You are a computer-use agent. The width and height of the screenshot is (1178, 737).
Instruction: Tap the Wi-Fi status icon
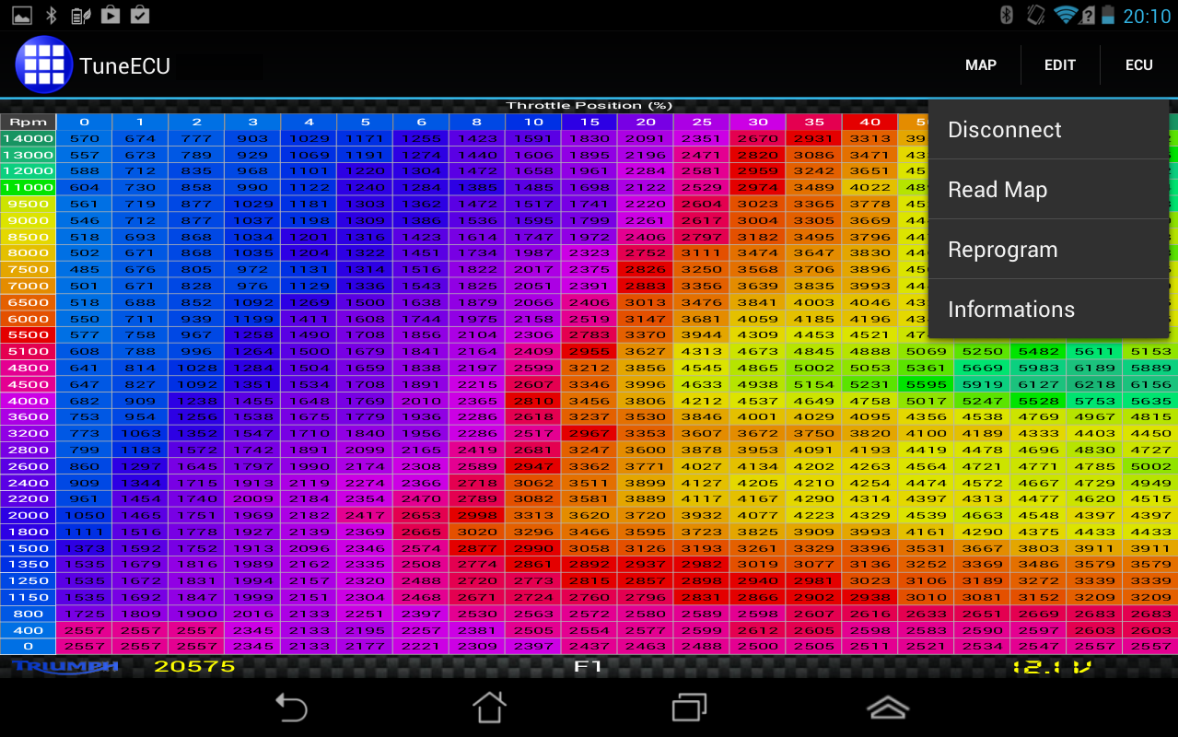pyautogui.click(x=1066, y=15)
